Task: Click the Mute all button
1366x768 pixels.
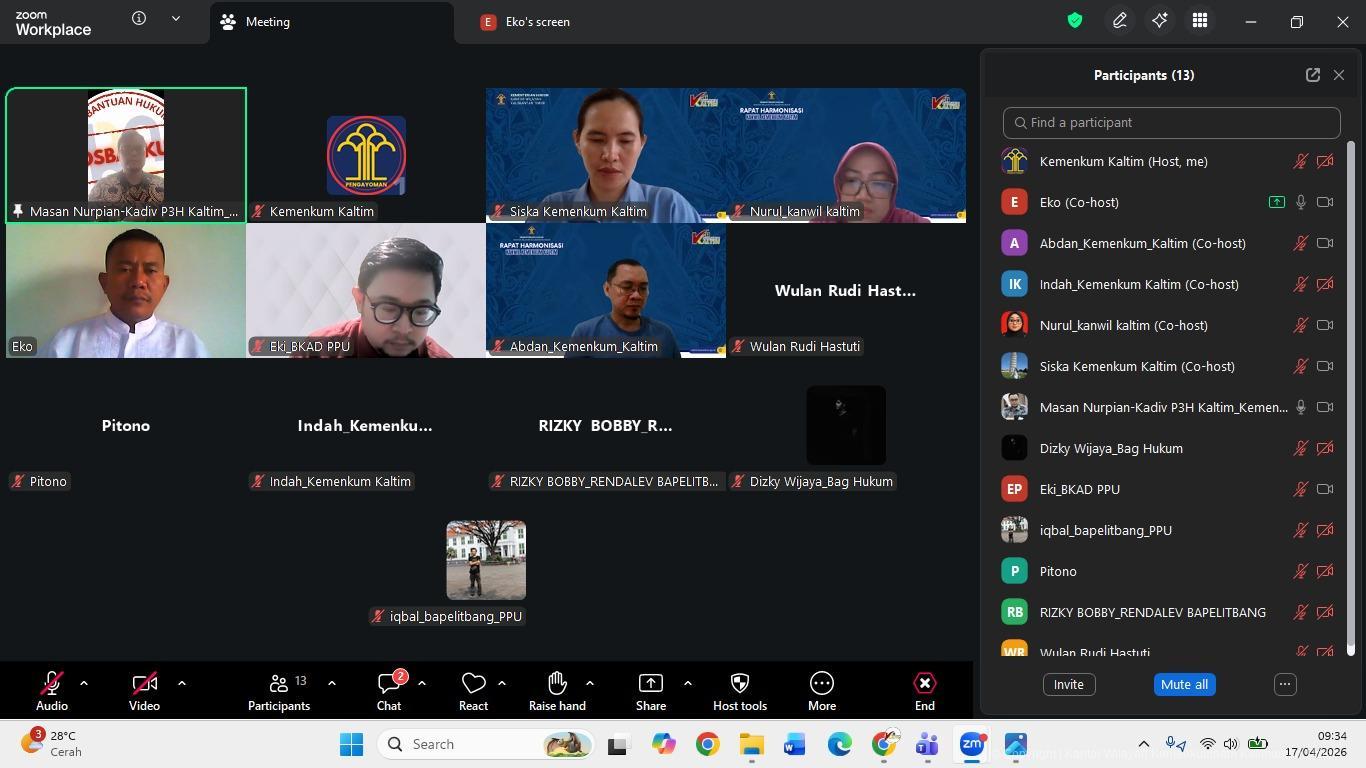Action: [1184, 684]
